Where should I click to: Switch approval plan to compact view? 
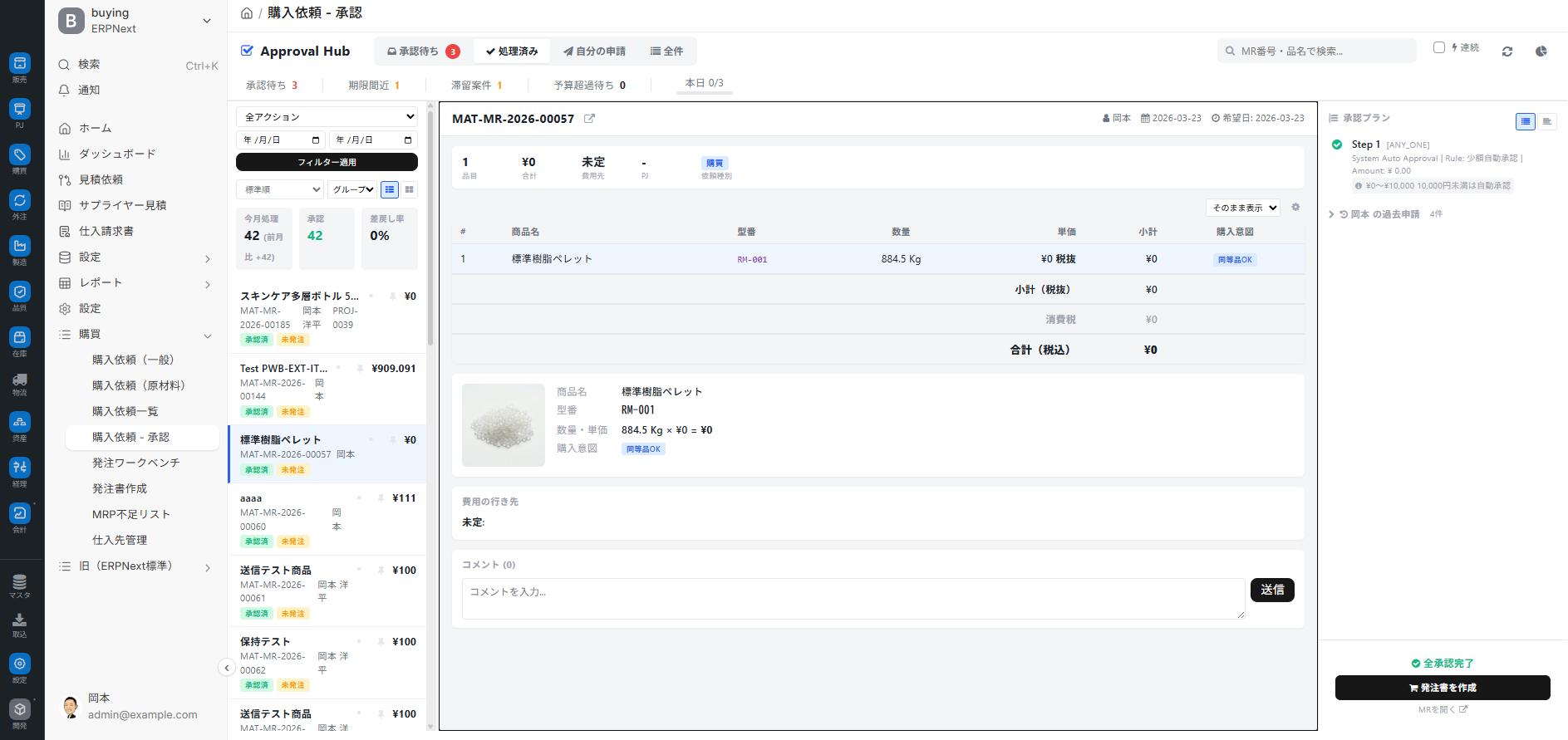click(1546, 122)
